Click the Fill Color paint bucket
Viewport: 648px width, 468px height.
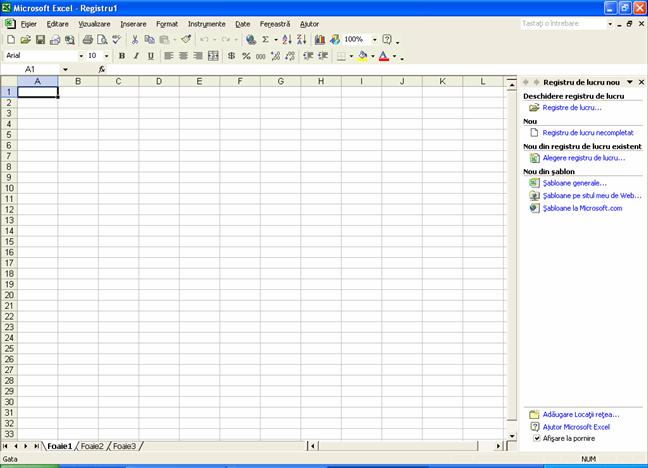point(363,56)
